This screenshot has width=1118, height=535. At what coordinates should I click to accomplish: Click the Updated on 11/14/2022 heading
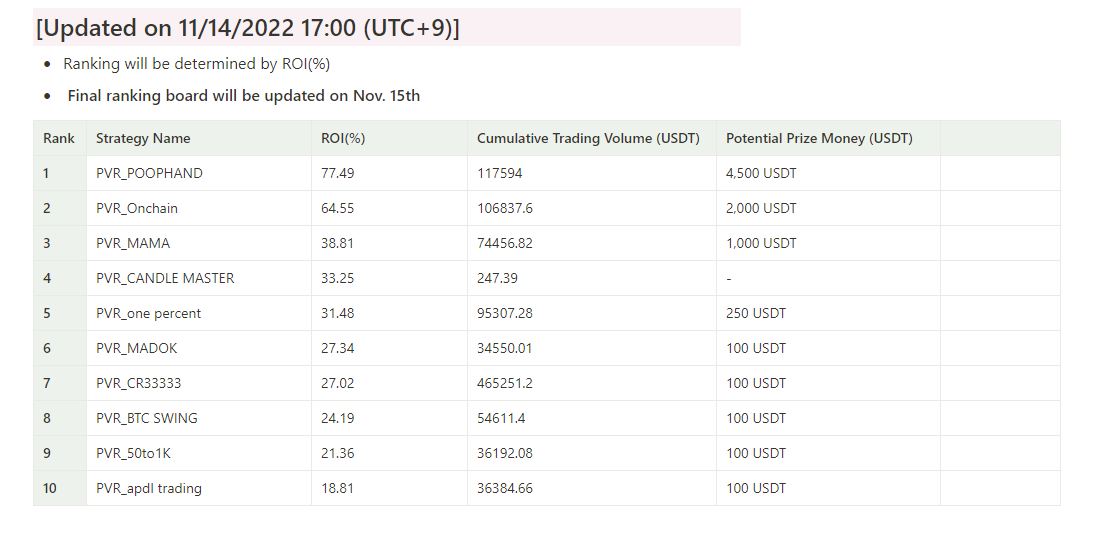tap(248, 28)
